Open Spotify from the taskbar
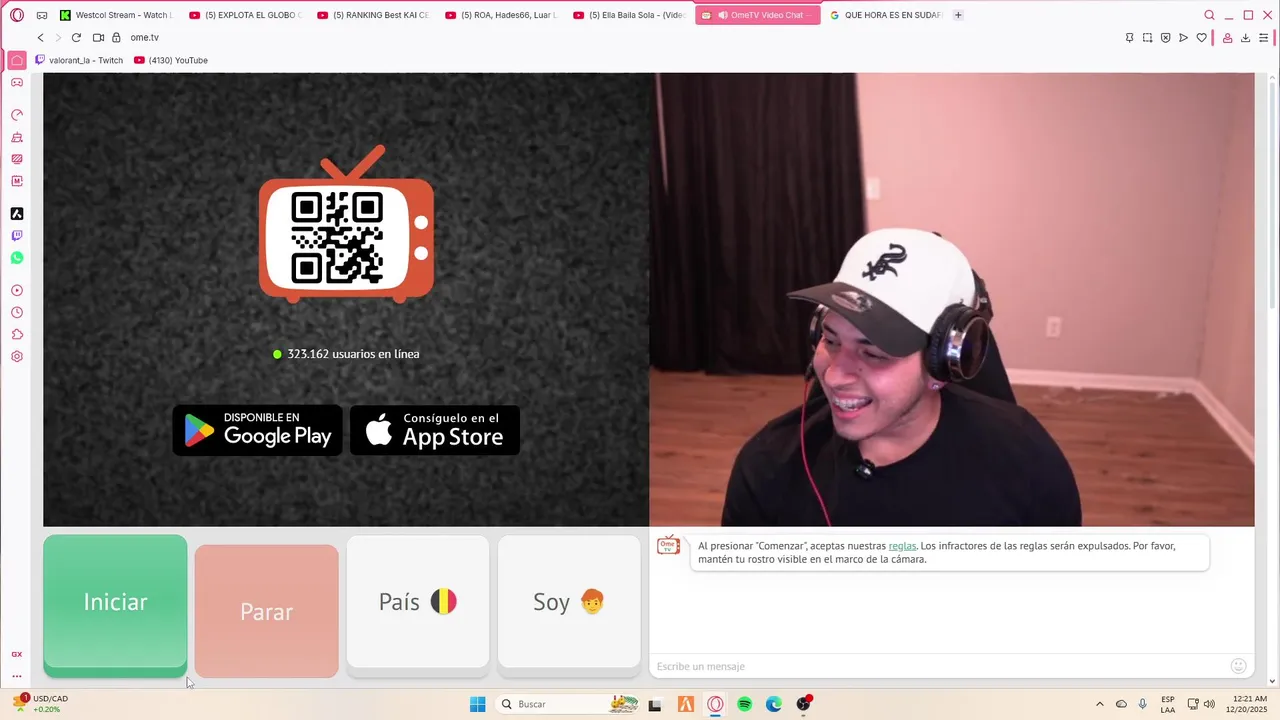The image size is (1280, 720). coord(744,704)
